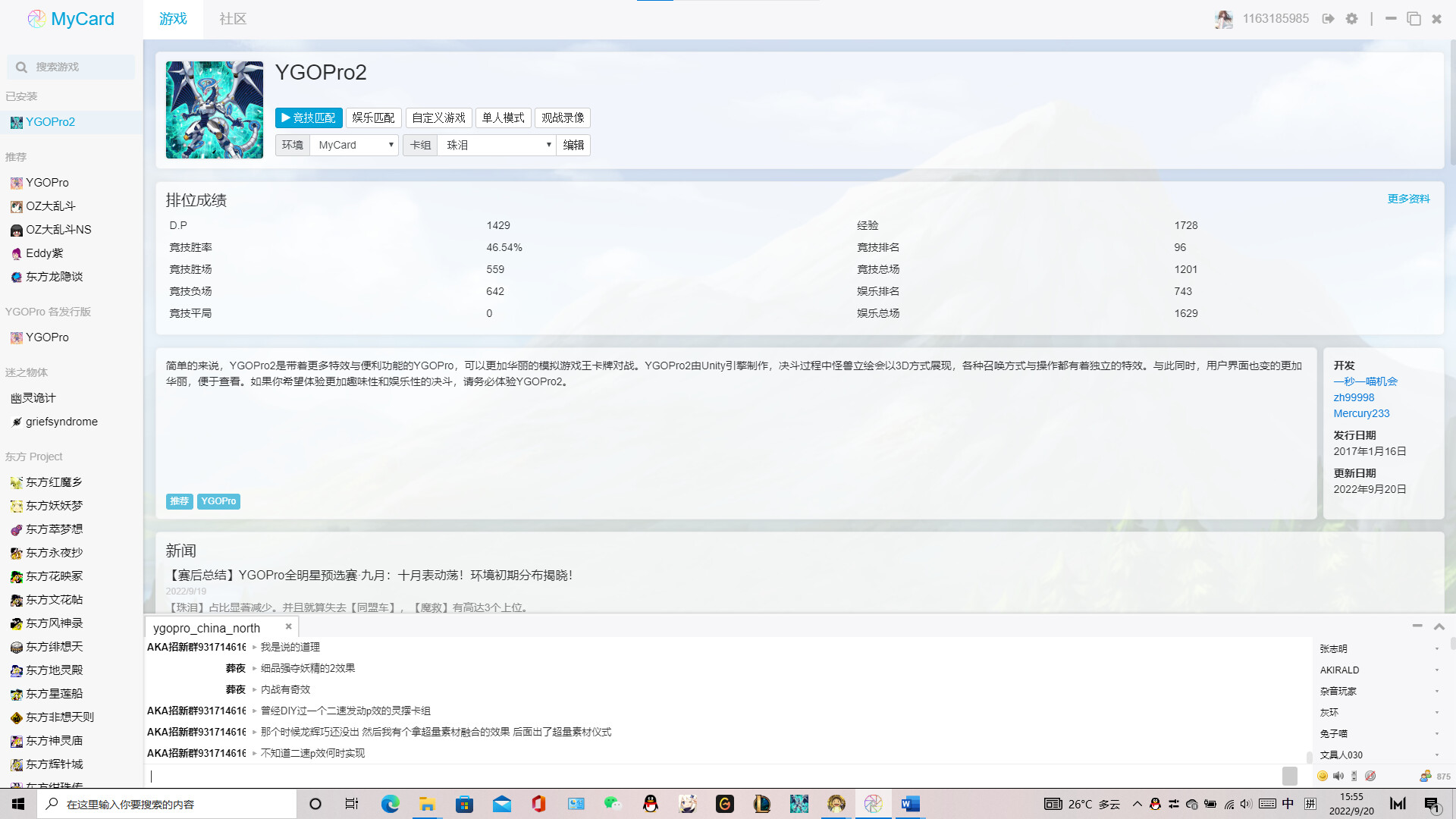Click the online users icon showing 875
The image size is (1456, 819).
(x=1426, y=776)
